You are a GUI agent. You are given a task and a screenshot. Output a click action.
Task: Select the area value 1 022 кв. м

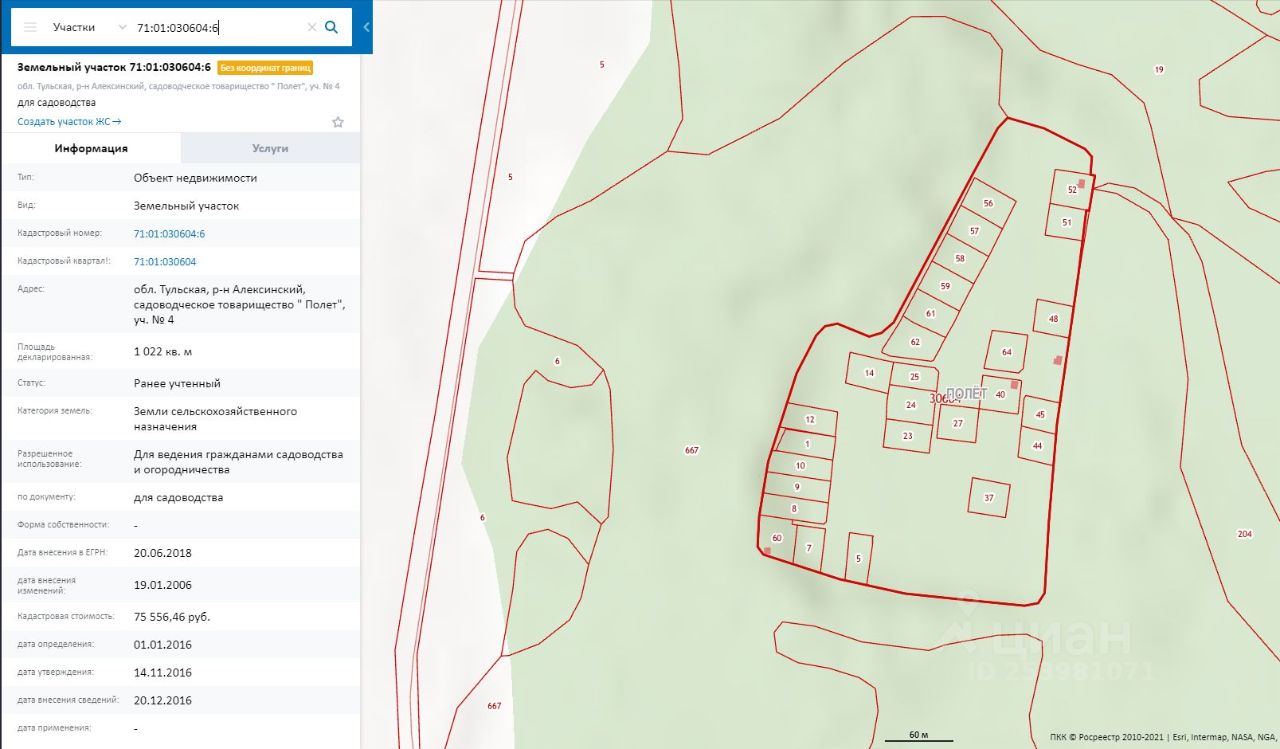163,351
